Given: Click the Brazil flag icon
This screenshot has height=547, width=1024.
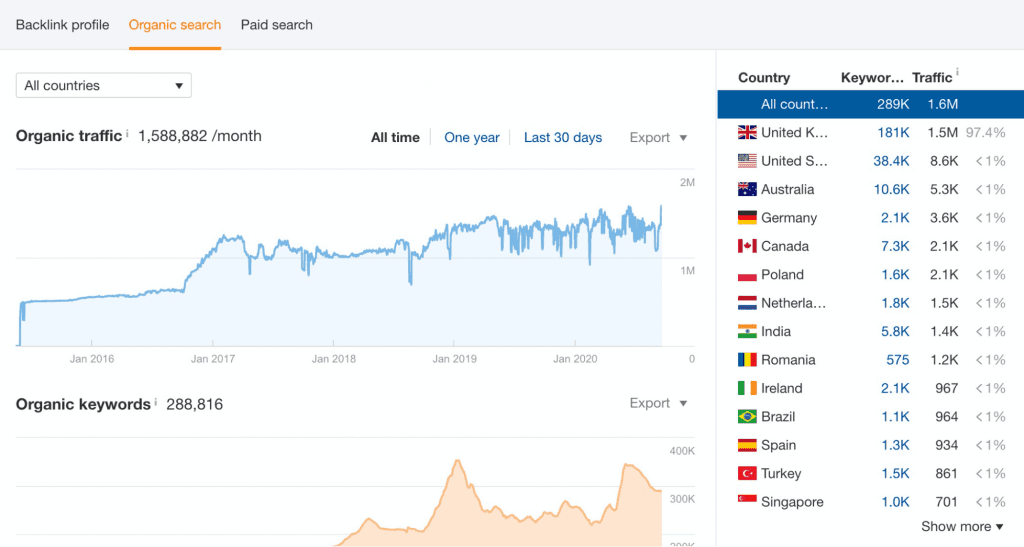Looking at the screenshot, I should (747, 416).
